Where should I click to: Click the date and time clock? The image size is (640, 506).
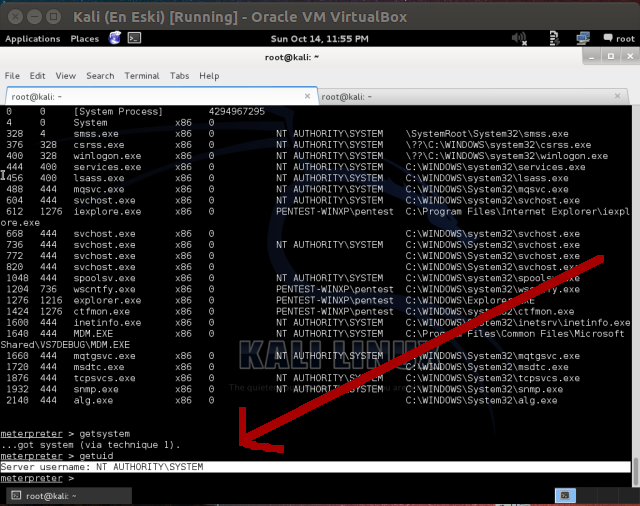(320, 39)
